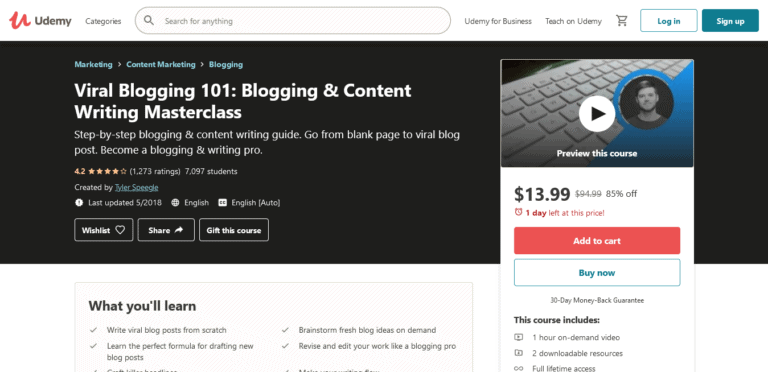
Task: Open Content Marketing breadcrumb link
Action: [x=161, y=64]
